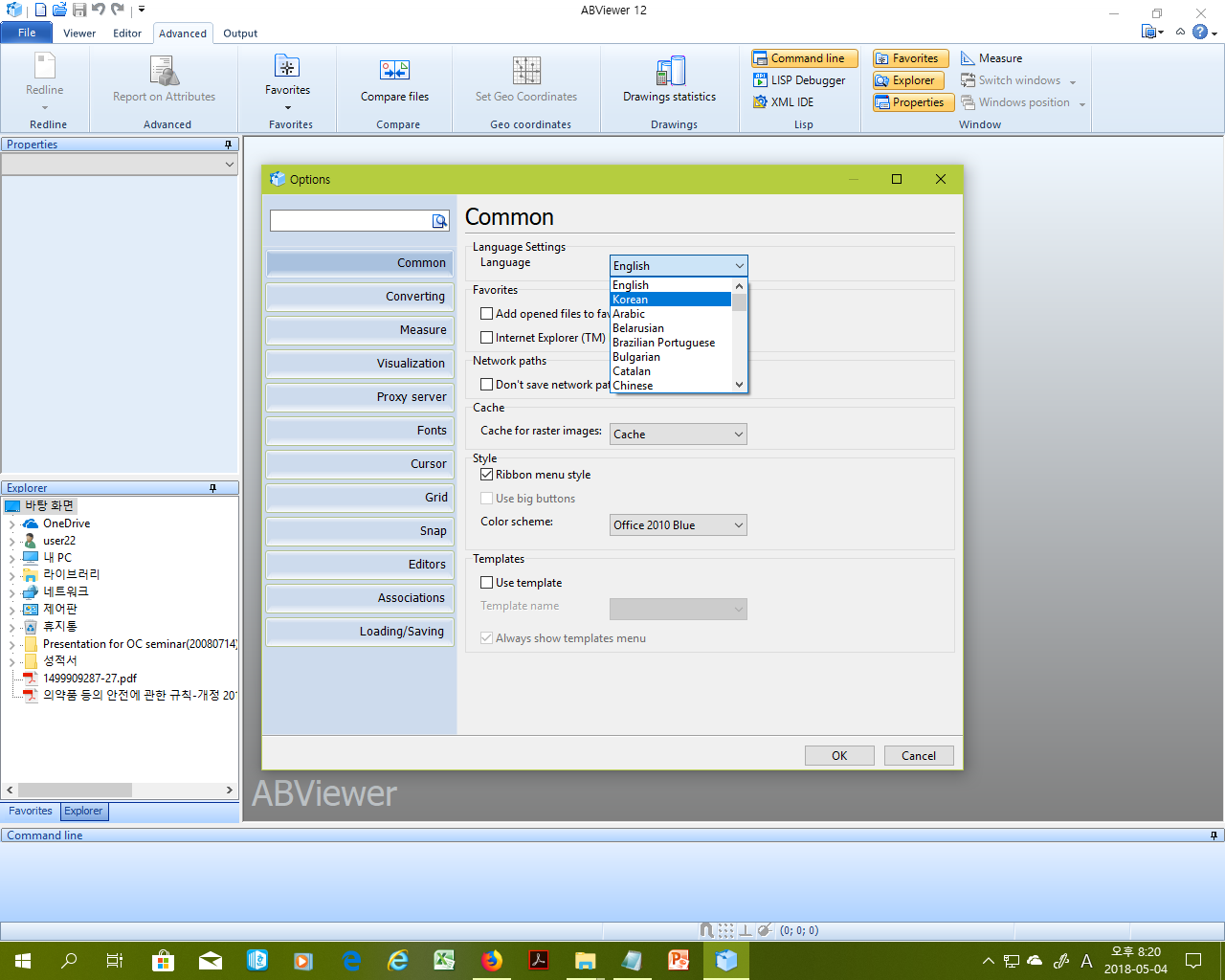
Task: Enable Add opened files to favorites
Action: pyautogui.click(x=487, y=314)
